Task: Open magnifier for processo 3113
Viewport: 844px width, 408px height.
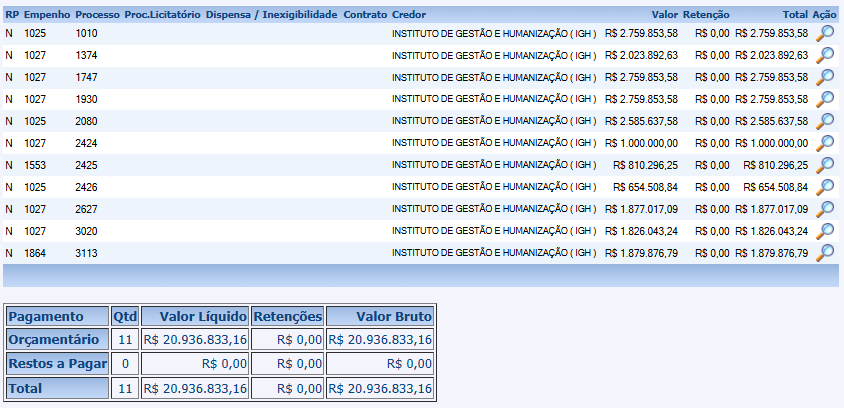Action: pos(825,253)
